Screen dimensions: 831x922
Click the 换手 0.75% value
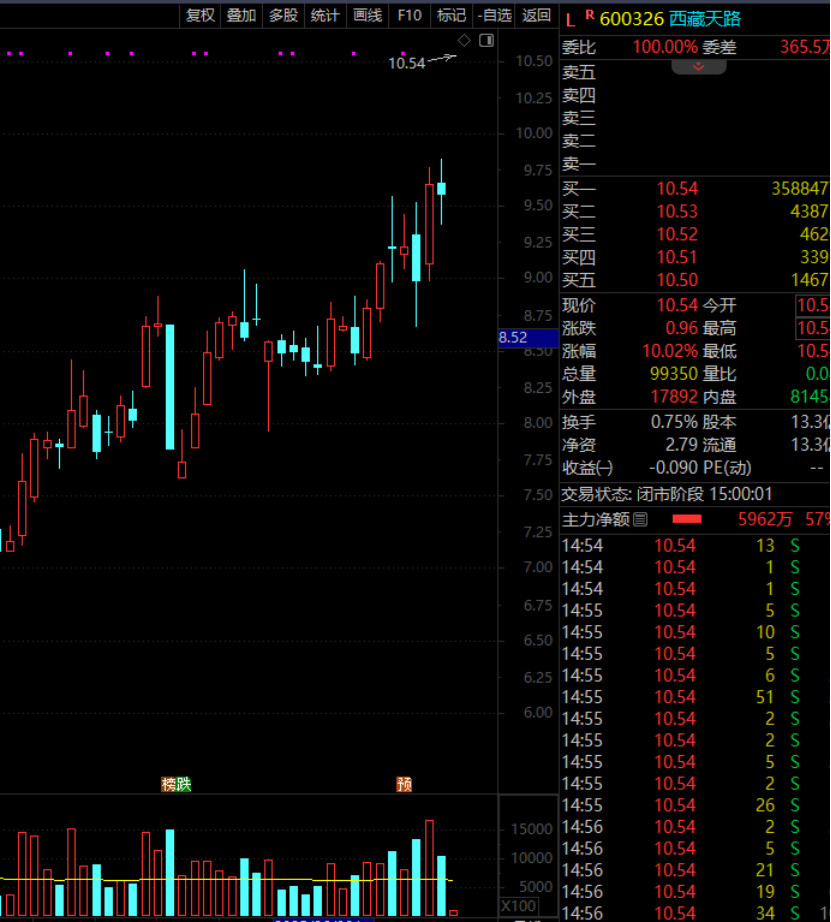pyautogui.click(x=674, y=422)
